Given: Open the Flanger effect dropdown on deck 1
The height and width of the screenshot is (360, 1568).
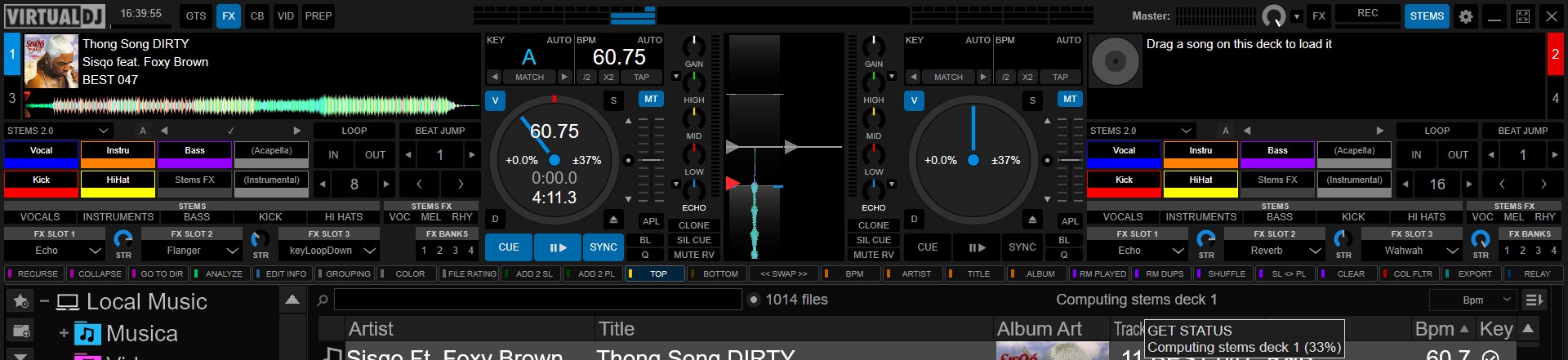Looking at the screenshot, I should coord(191,251).
